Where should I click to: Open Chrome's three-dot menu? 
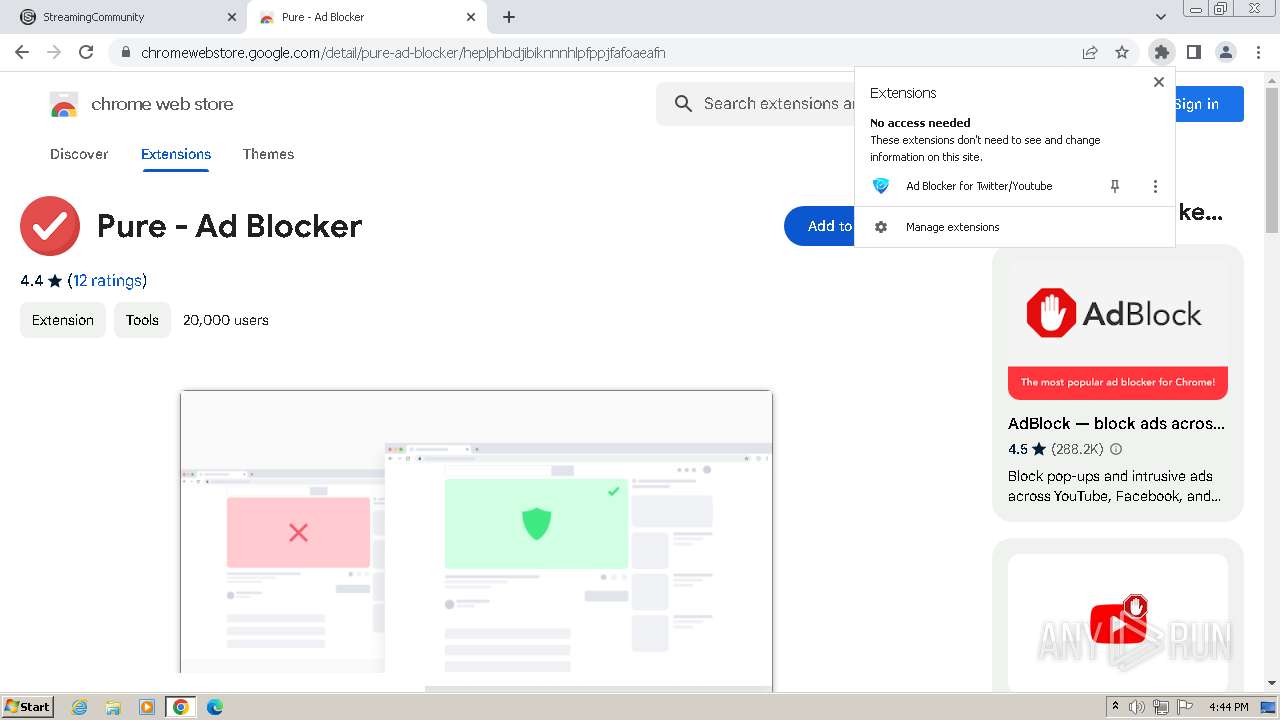coord(1257,52)
